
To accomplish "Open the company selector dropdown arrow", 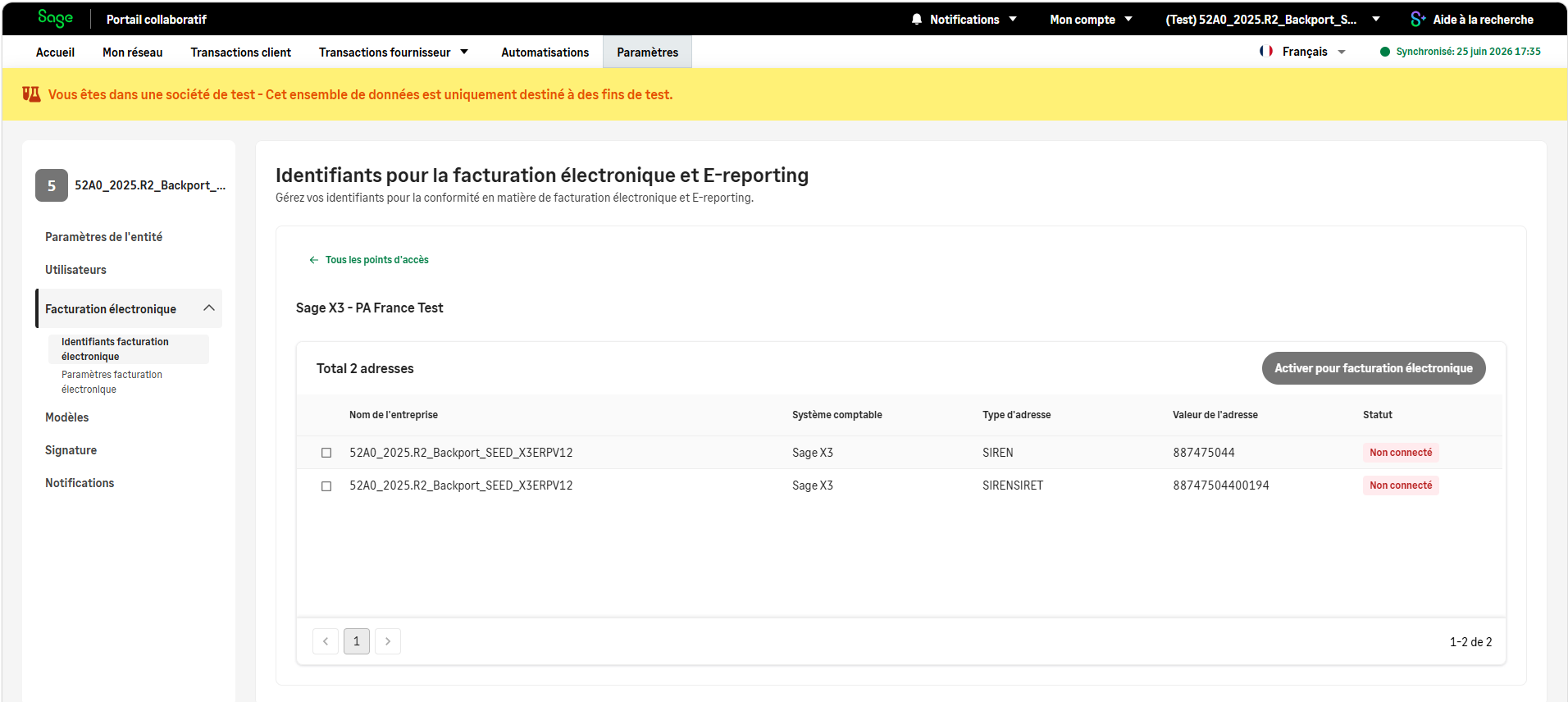I will click(x=1376, y=19).
